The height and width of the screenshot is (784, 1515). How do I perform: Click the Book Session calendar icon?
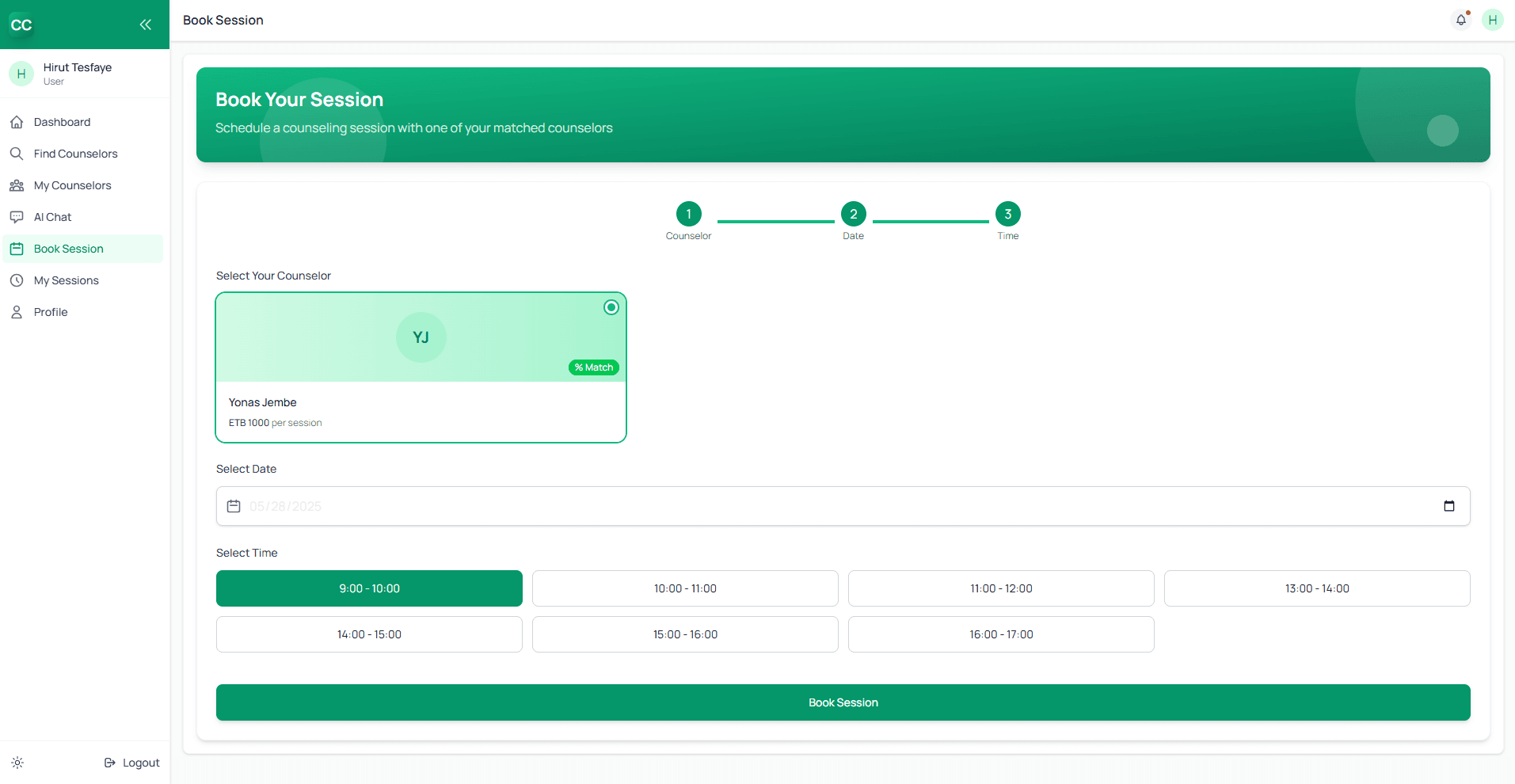[17, 248]
